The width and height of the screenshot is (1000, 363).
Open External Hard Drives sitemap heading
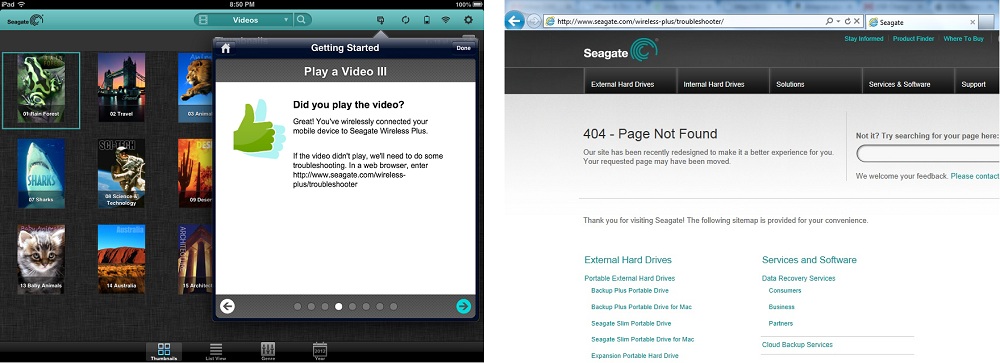(x=628, y=260)
